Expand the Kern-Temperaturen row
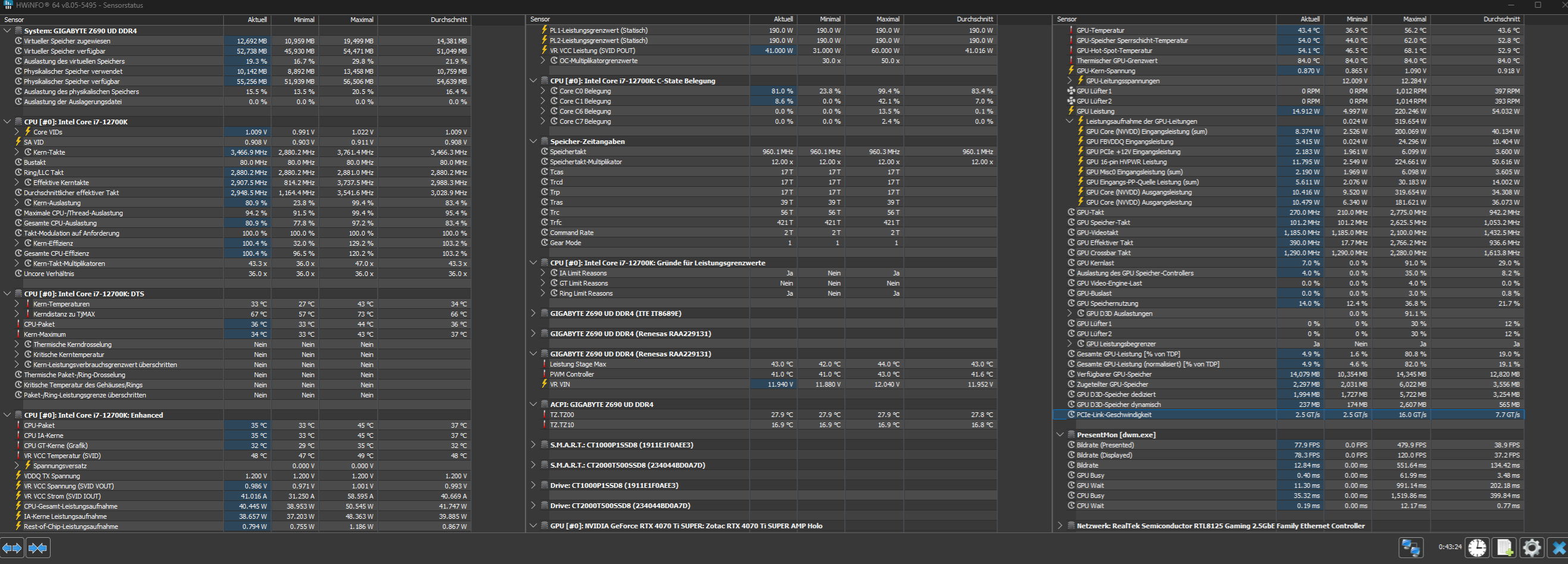Image resolution: width=1568 pixels, height=564 pixels. point(17,303)
